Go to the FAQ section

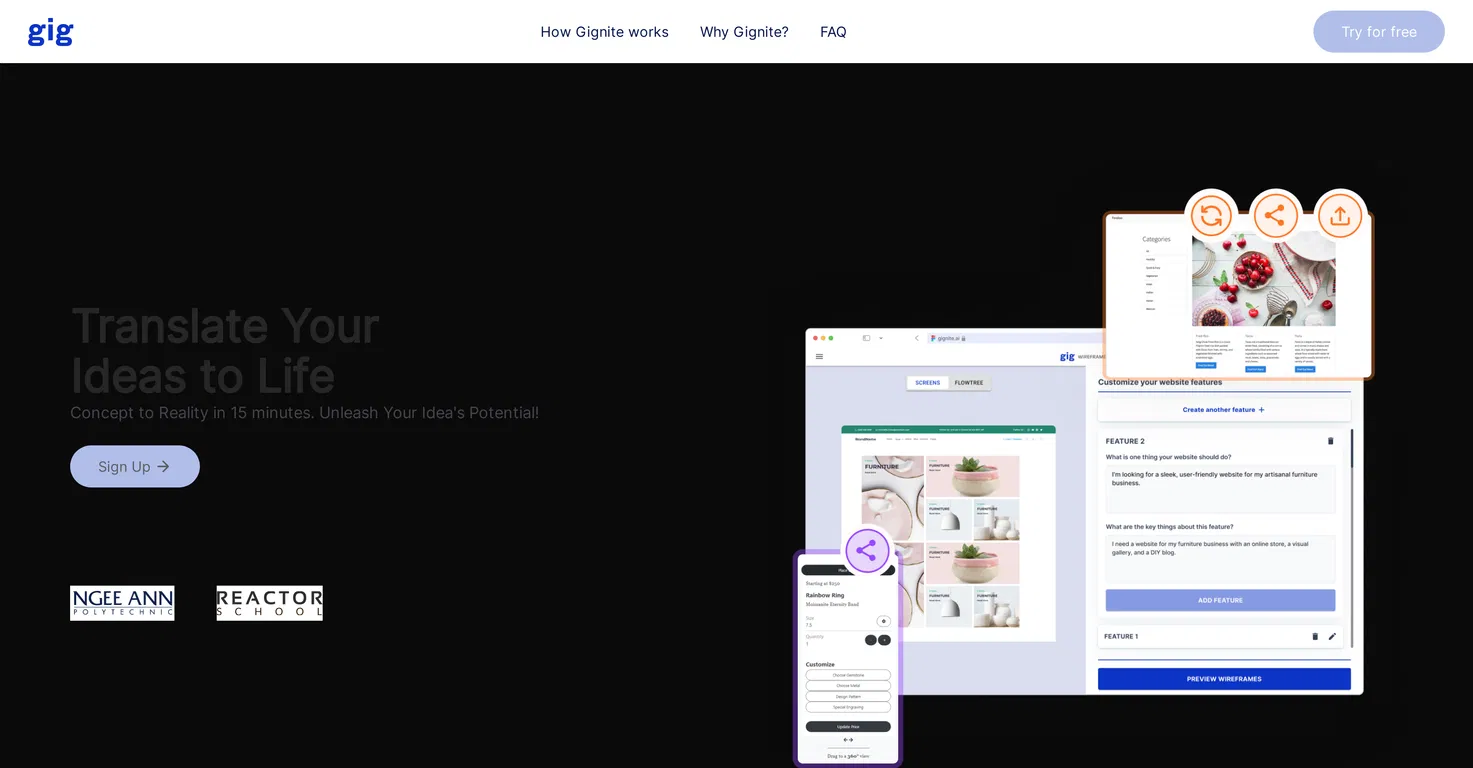pyautogui.click(x=833, y=32)
